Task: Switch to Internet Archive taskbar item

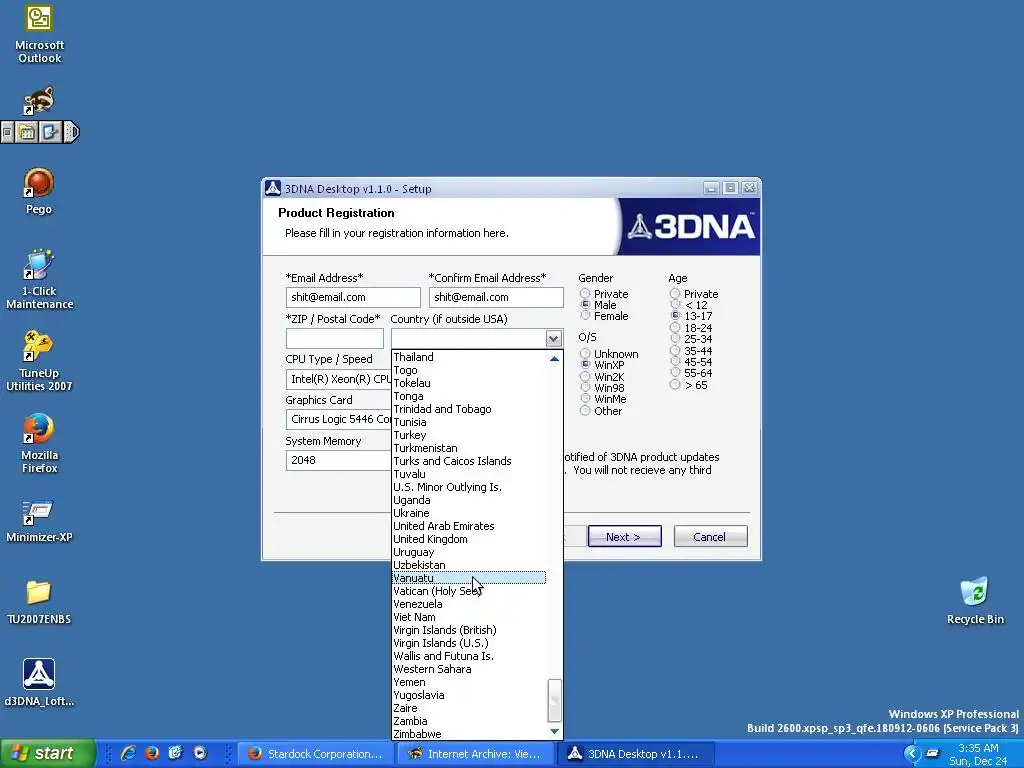Action: [475, 754]
